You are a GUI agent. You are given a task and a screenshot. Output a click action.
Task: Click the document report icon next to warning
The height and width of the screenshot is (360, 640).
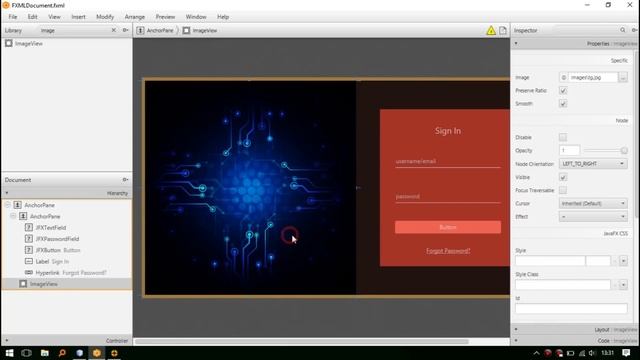click(x=503, y=30)
